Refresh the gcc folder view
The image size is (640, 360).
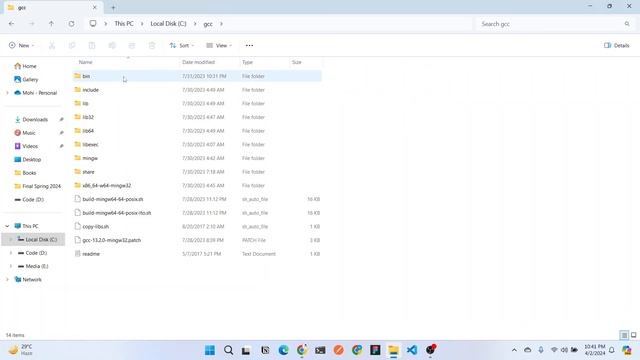pyautogui.click(x=71, y=24)
